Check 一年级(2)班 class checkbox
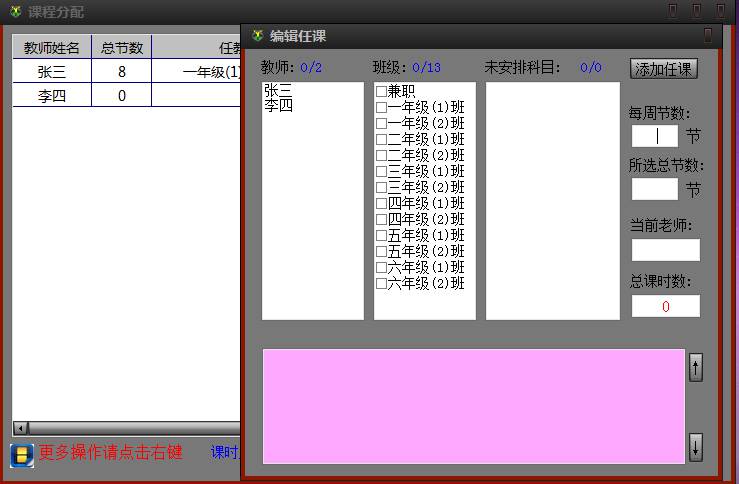 (x=381, y=123)
